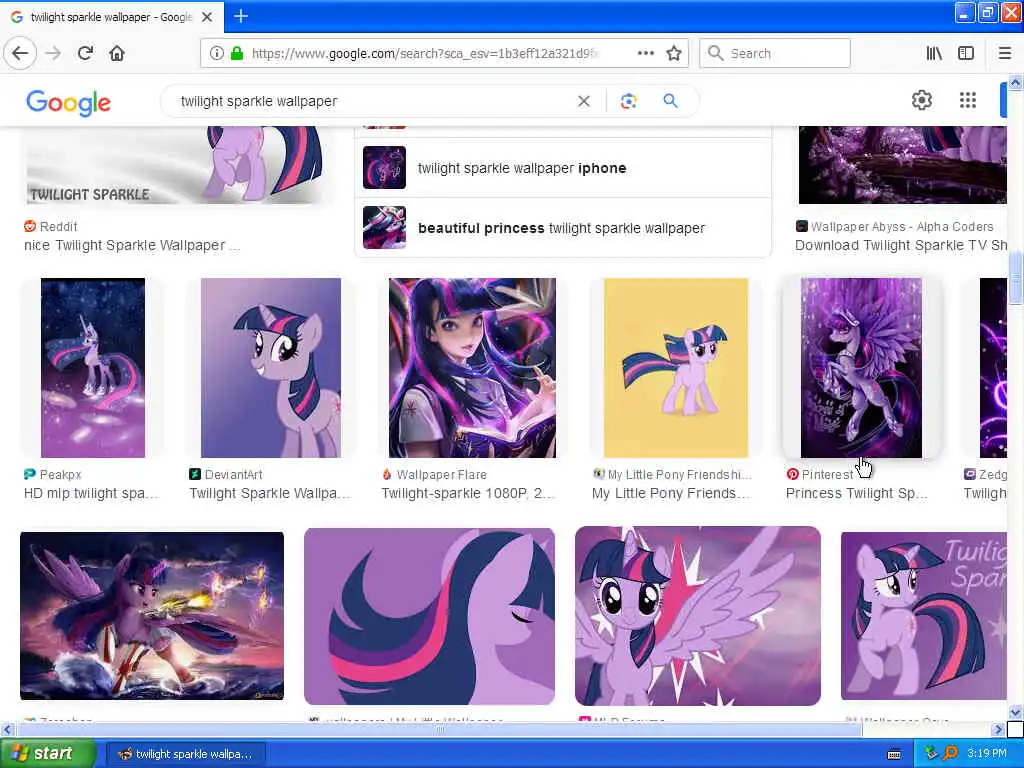The image size is (1024, 768).
Task: Click the Wallpaper Flare source label
Action: click(x=434, y=475)
